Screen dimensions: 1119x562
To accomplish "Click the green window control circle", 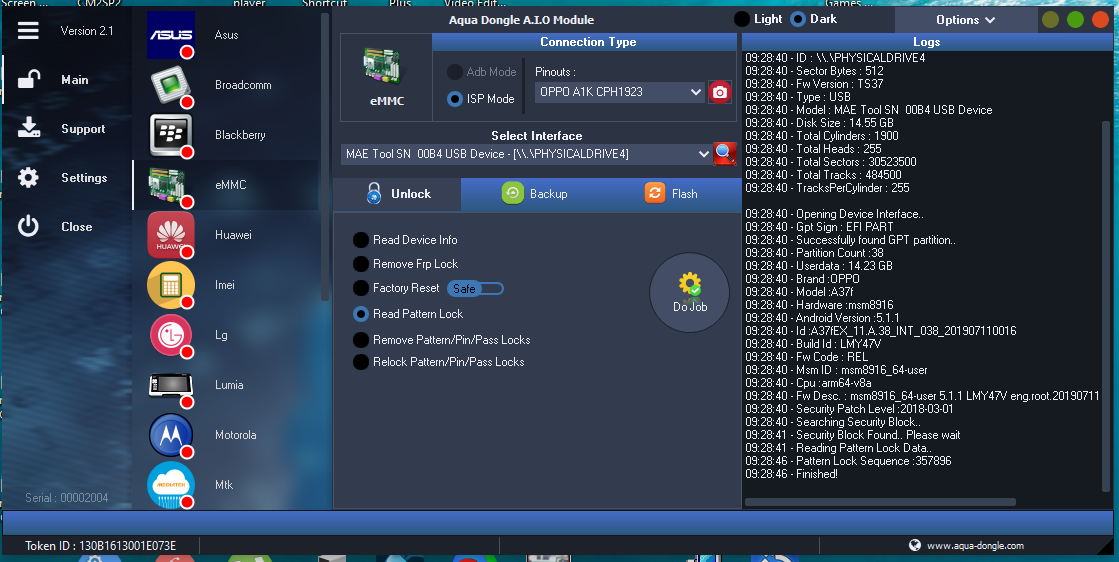I will (x=1075, y=20).
